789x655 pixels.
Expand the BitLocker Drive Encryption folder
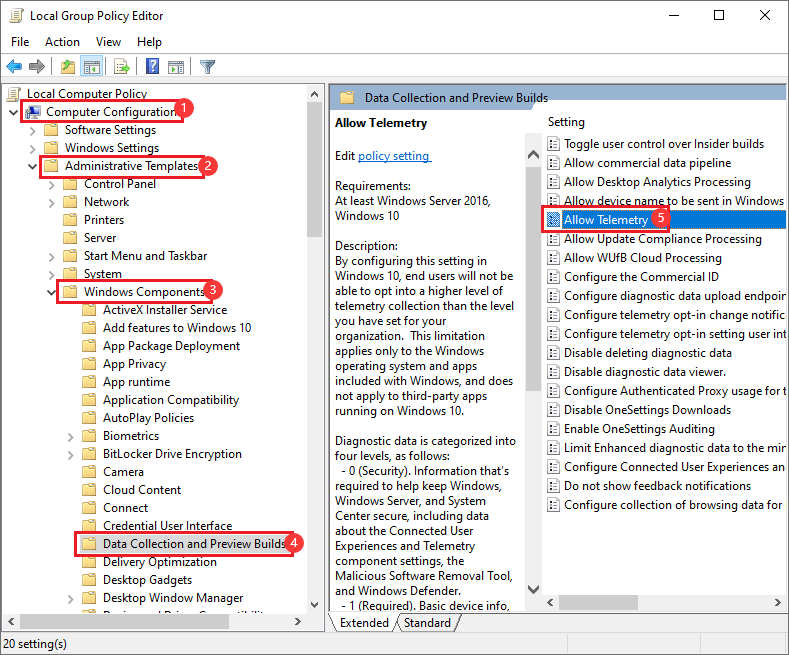[x=70, y=454]
